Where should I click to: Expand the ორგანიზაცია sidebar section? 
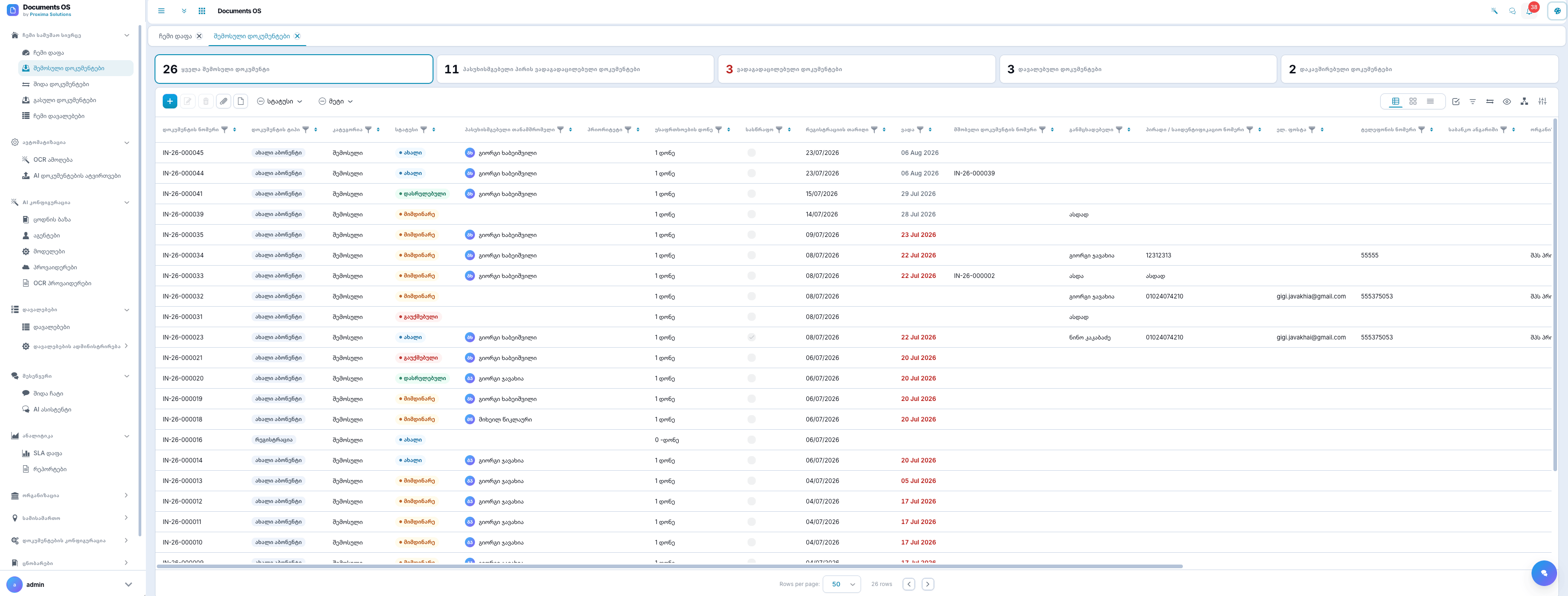(70, 496)
